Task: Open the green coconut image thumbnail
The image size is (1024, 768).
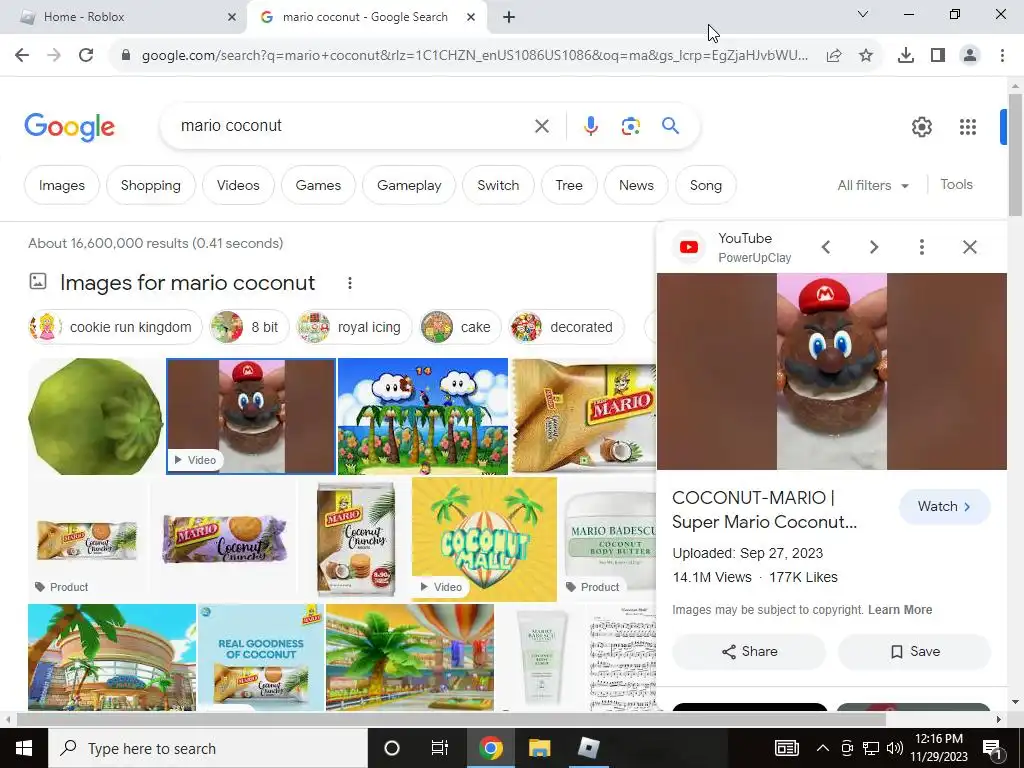Action: [x=95, y=417]
